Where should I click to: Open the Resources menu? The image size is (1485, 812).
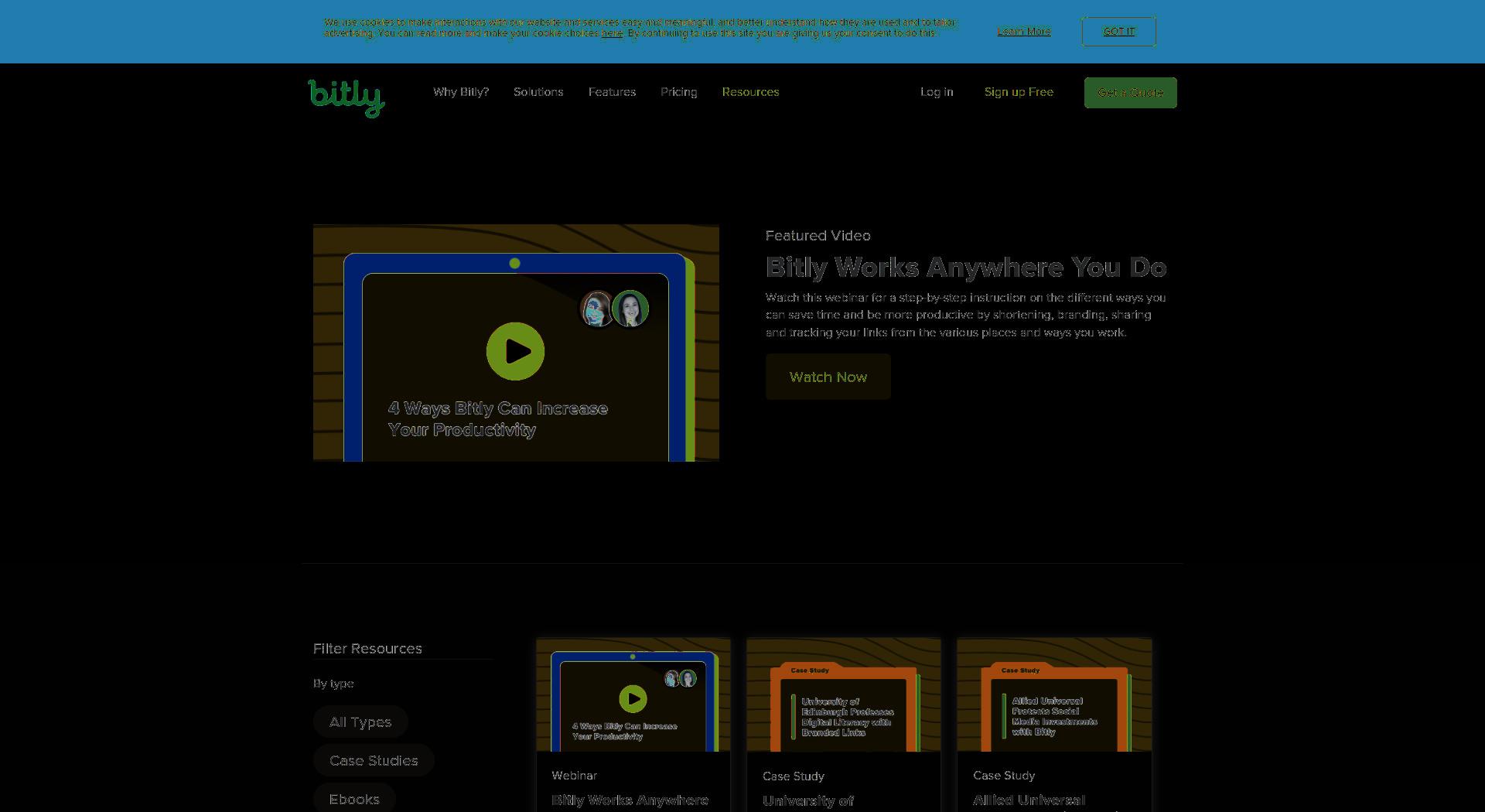point(750,92)
